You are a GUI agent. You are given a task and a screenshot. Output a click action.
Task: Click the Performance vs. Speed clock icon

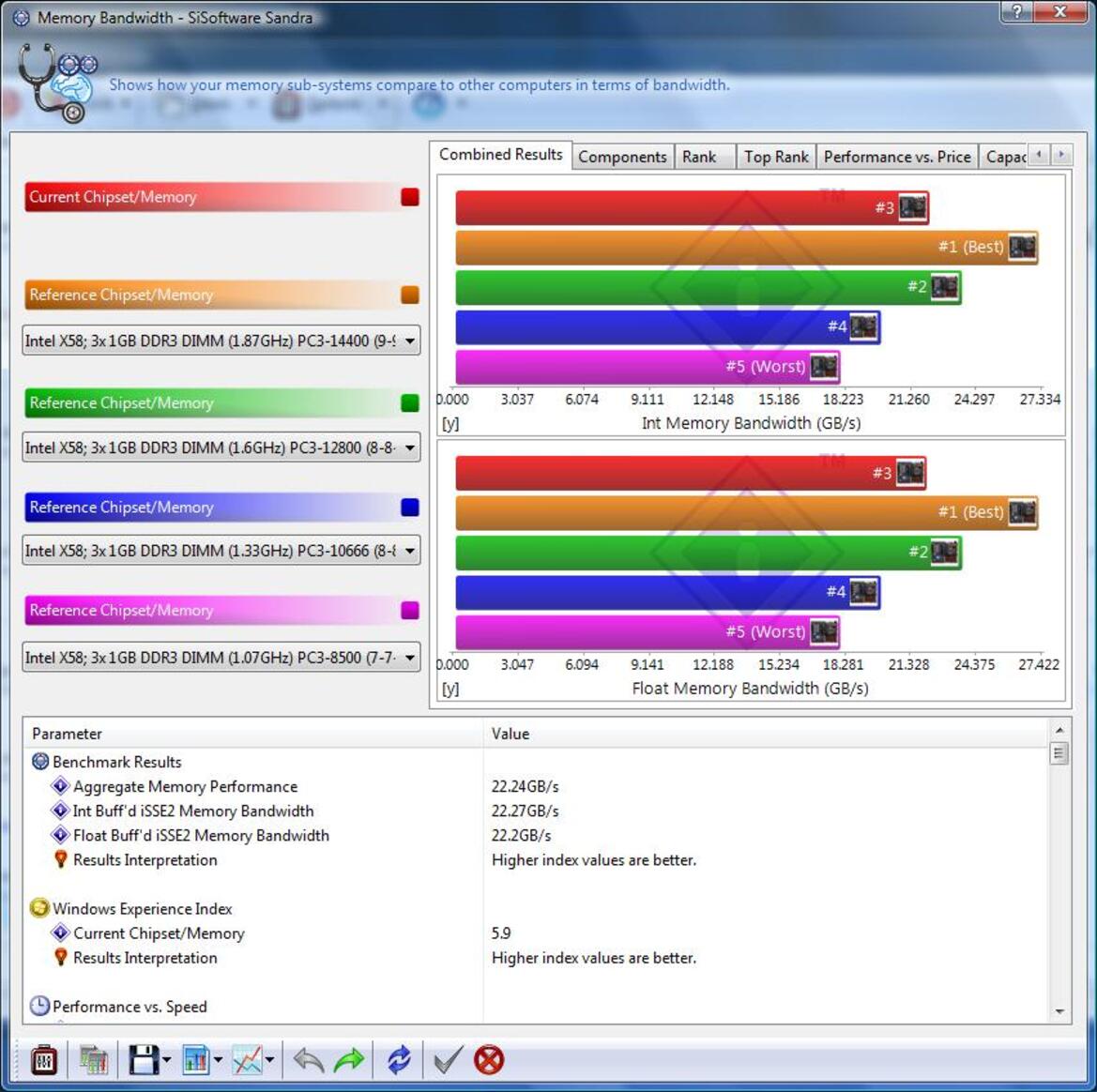(39, 1006)
